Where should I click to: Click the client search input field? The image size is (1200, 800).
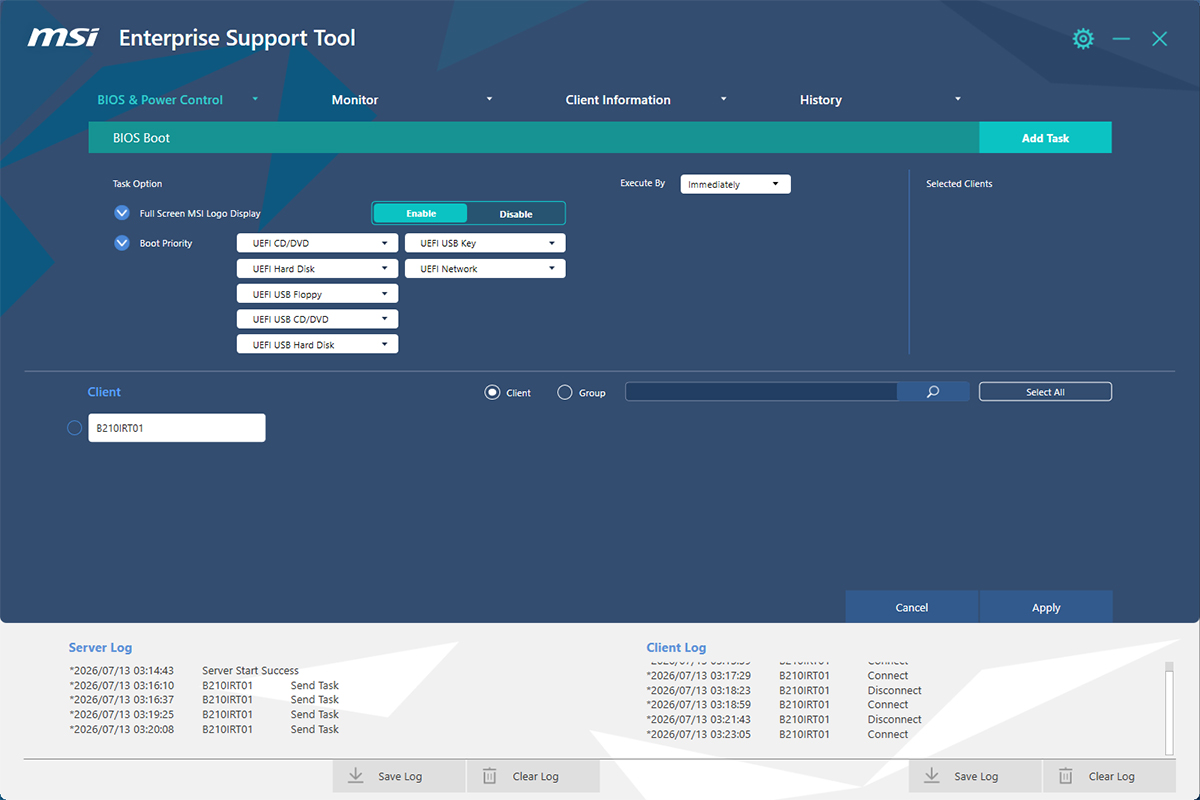tap(761, 392)
